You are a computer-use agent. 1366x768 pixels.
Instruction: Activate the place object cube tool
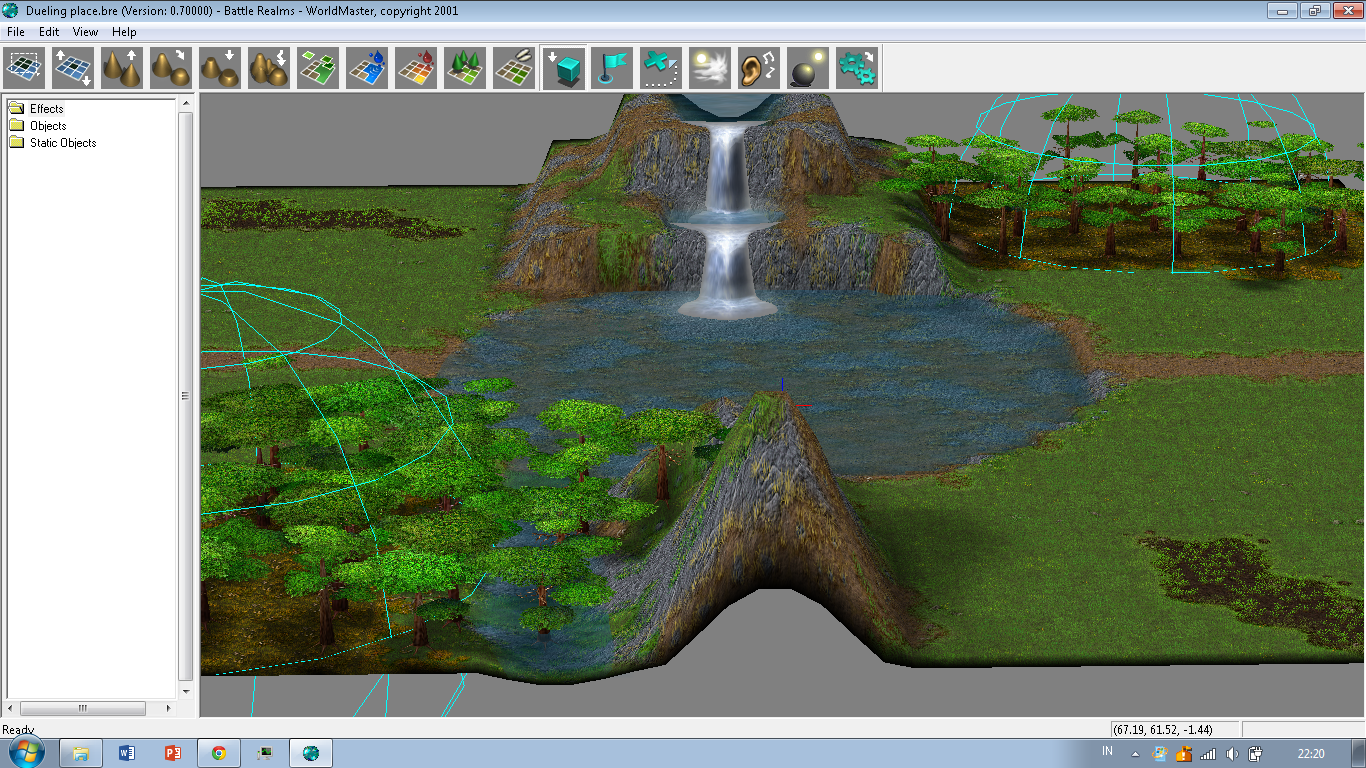click(x=564, y=68)
